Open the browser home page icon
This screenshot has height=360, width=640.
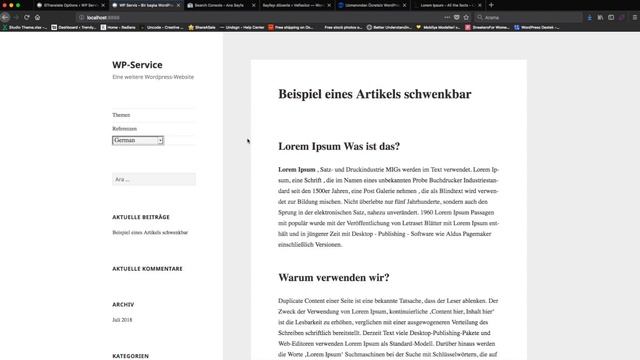(x=38, y=18)
